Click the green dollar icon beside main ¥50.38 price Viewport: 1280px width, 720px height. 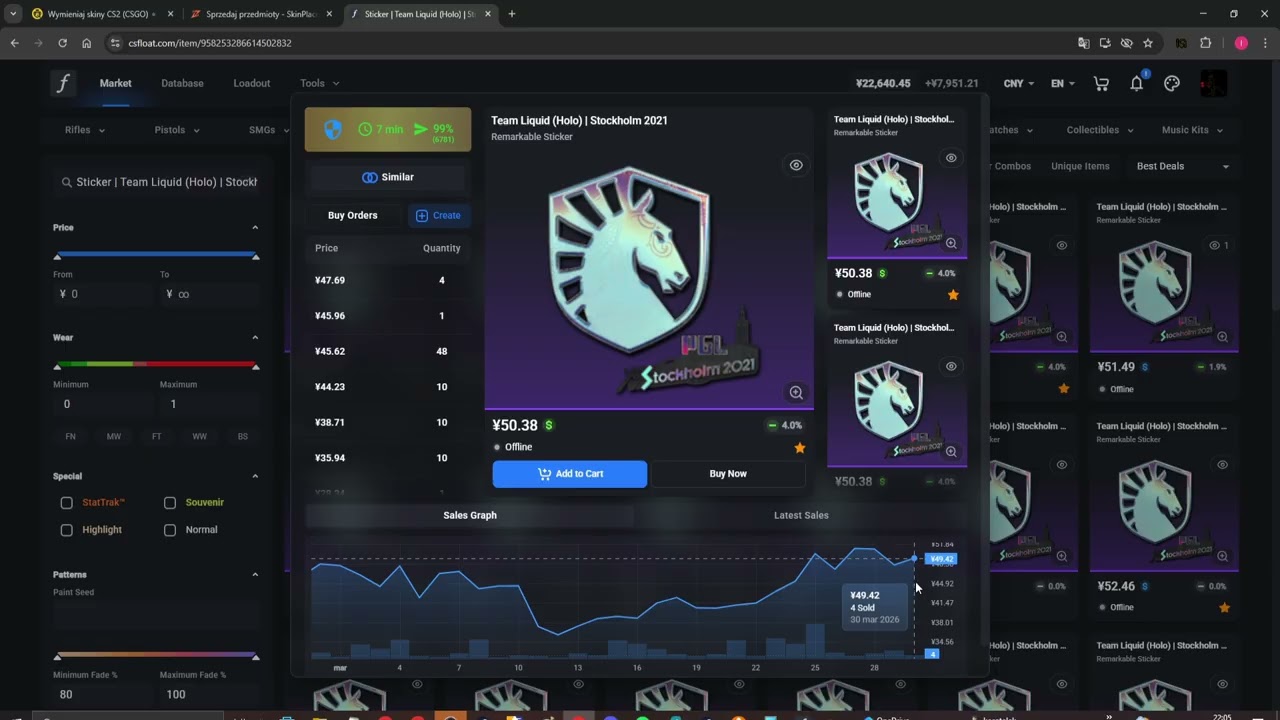click(x=549, y=425)
